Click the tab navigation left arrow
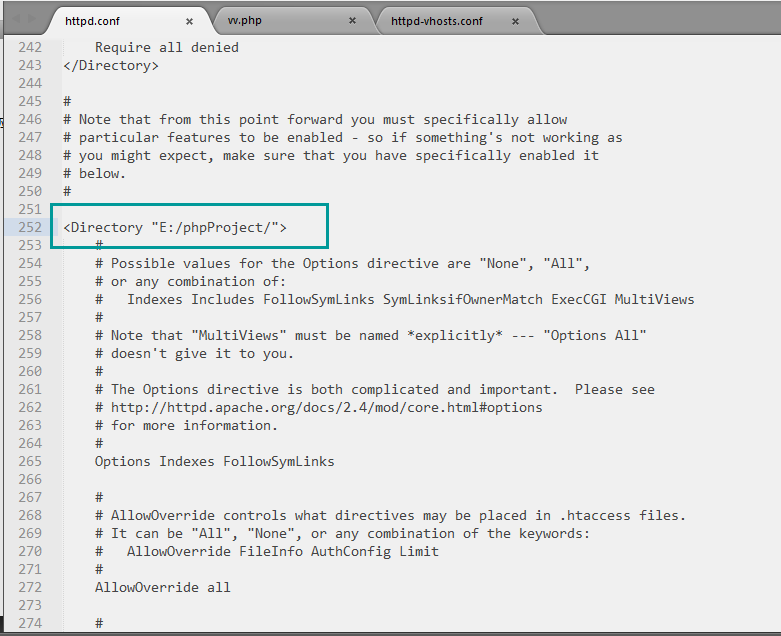The height and width of the screenshot is (636, 781). click(15, 19)
